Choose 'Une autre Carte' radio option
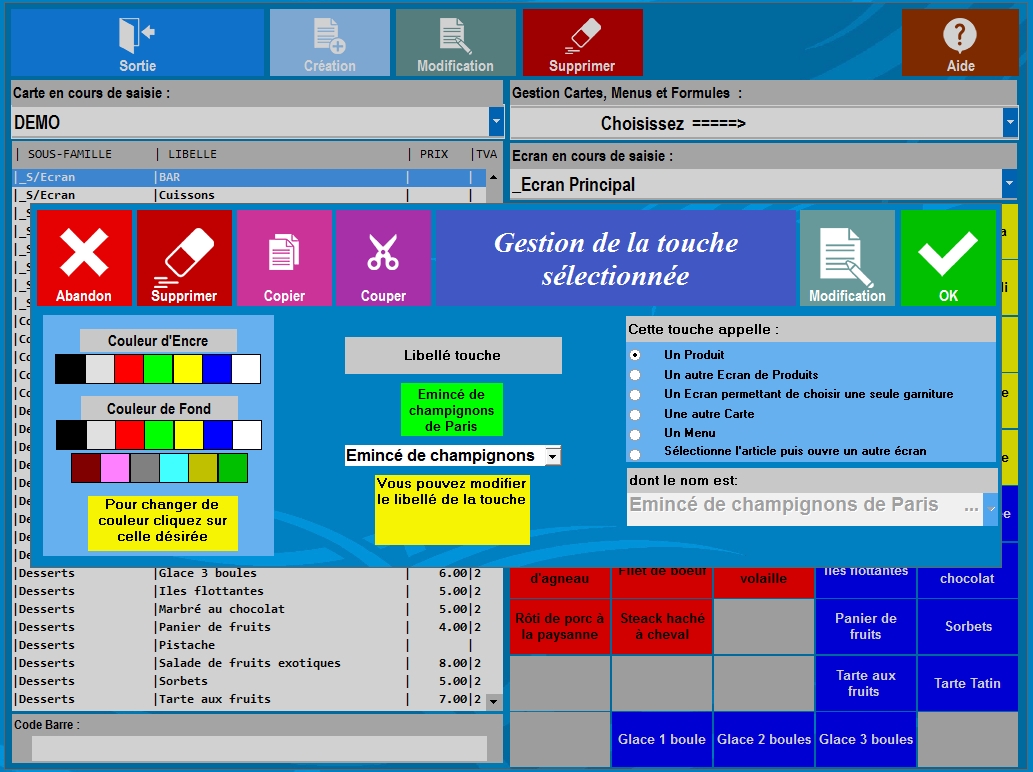This screenshot has width=1033, height=772. pyautogui.click(x=635, y=414)
